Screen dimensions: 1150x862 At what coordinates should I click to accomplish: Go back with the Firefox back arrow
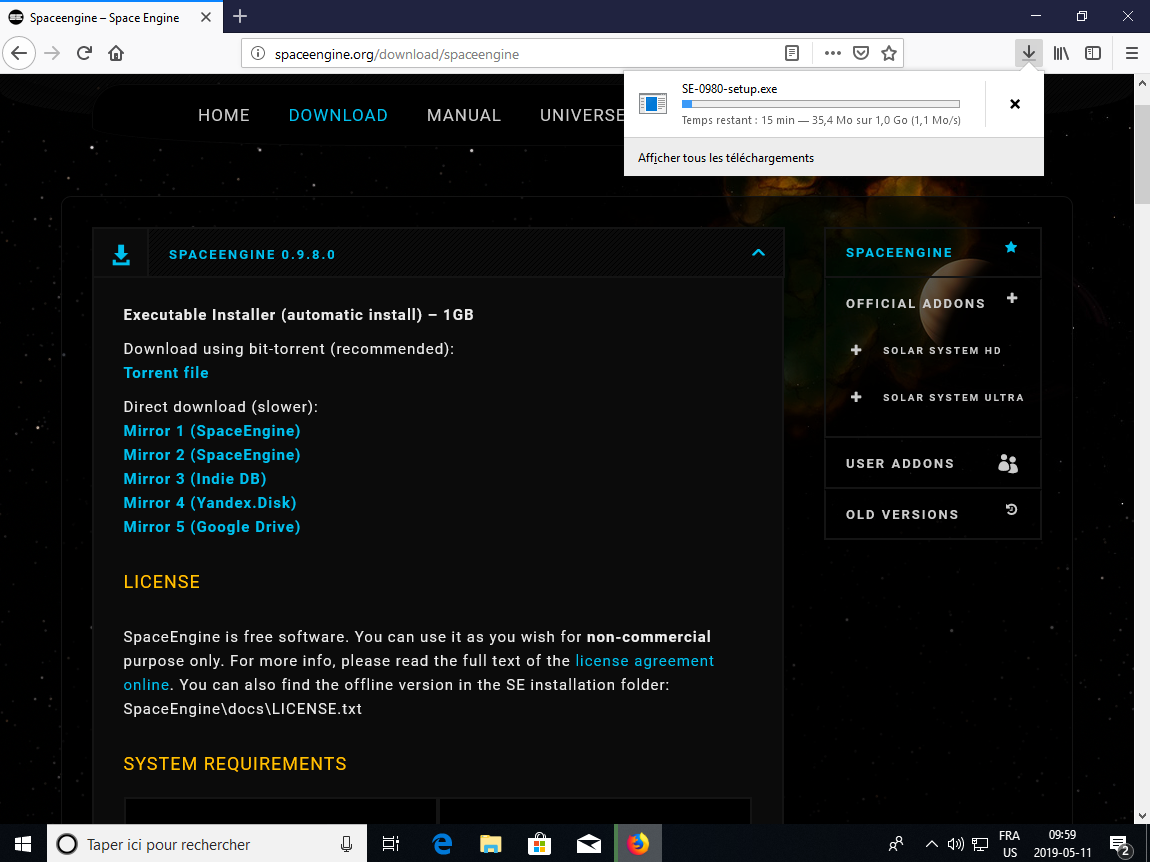click(19, 54)
